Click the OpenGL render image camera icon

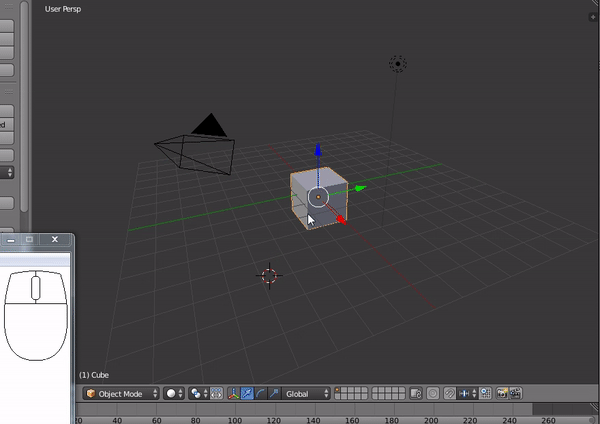(503, 394)
